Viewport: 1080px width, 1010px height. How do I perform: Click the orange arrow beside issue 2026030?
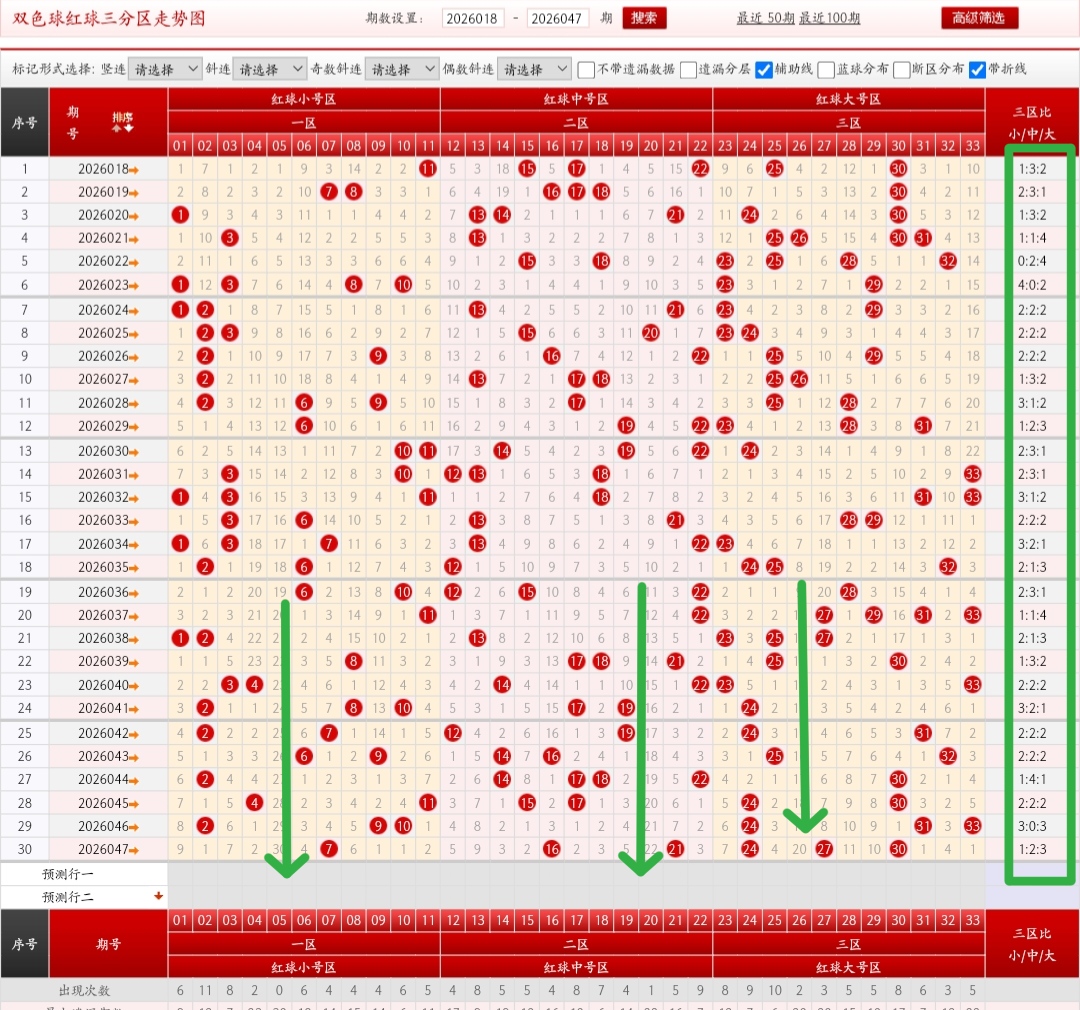point(134,452)
